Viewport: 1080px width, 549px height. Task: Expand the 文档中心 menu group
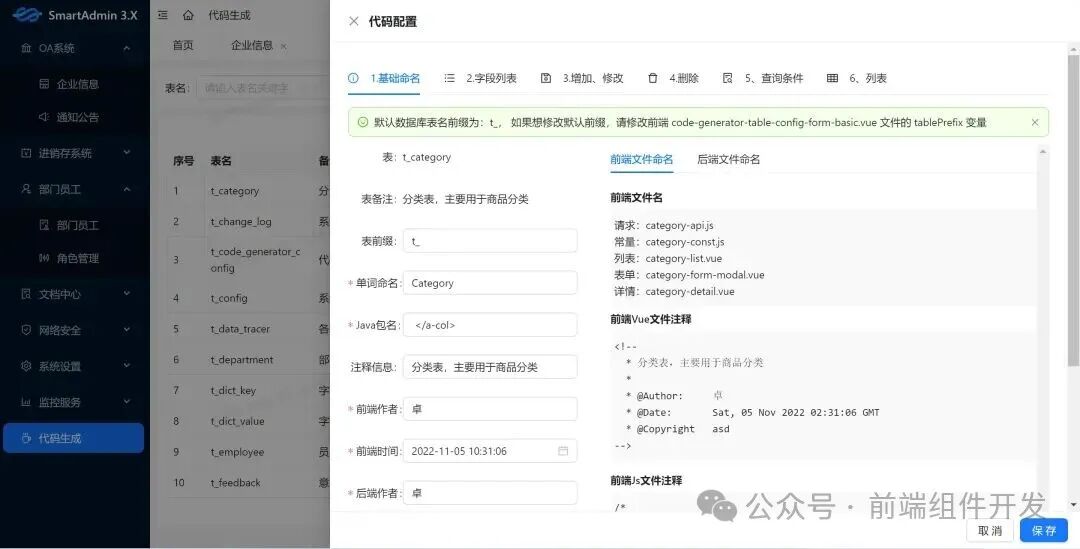127,294
